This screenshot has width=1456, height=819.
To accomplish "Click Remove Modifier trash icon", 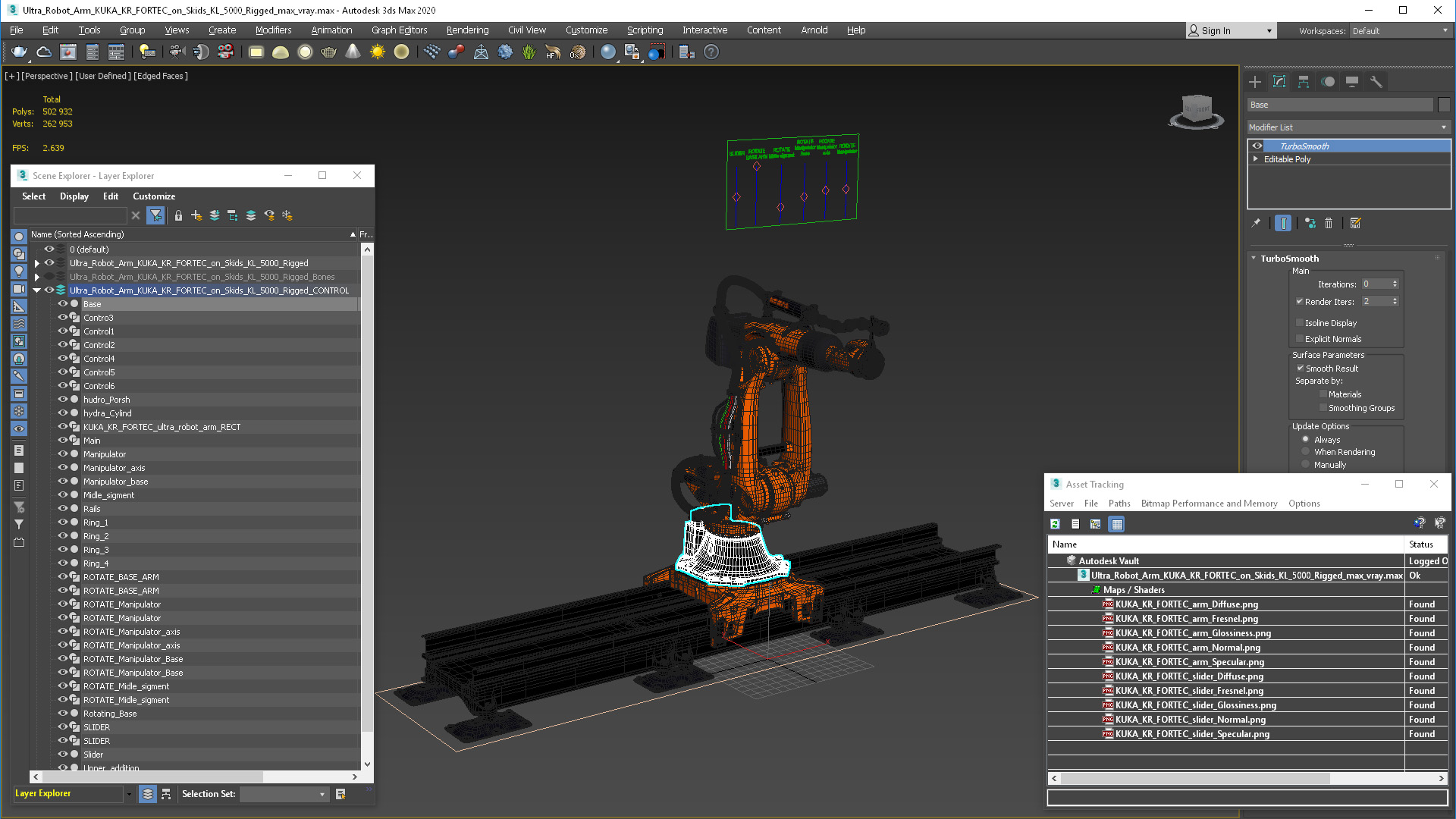I will point(1329,223).
